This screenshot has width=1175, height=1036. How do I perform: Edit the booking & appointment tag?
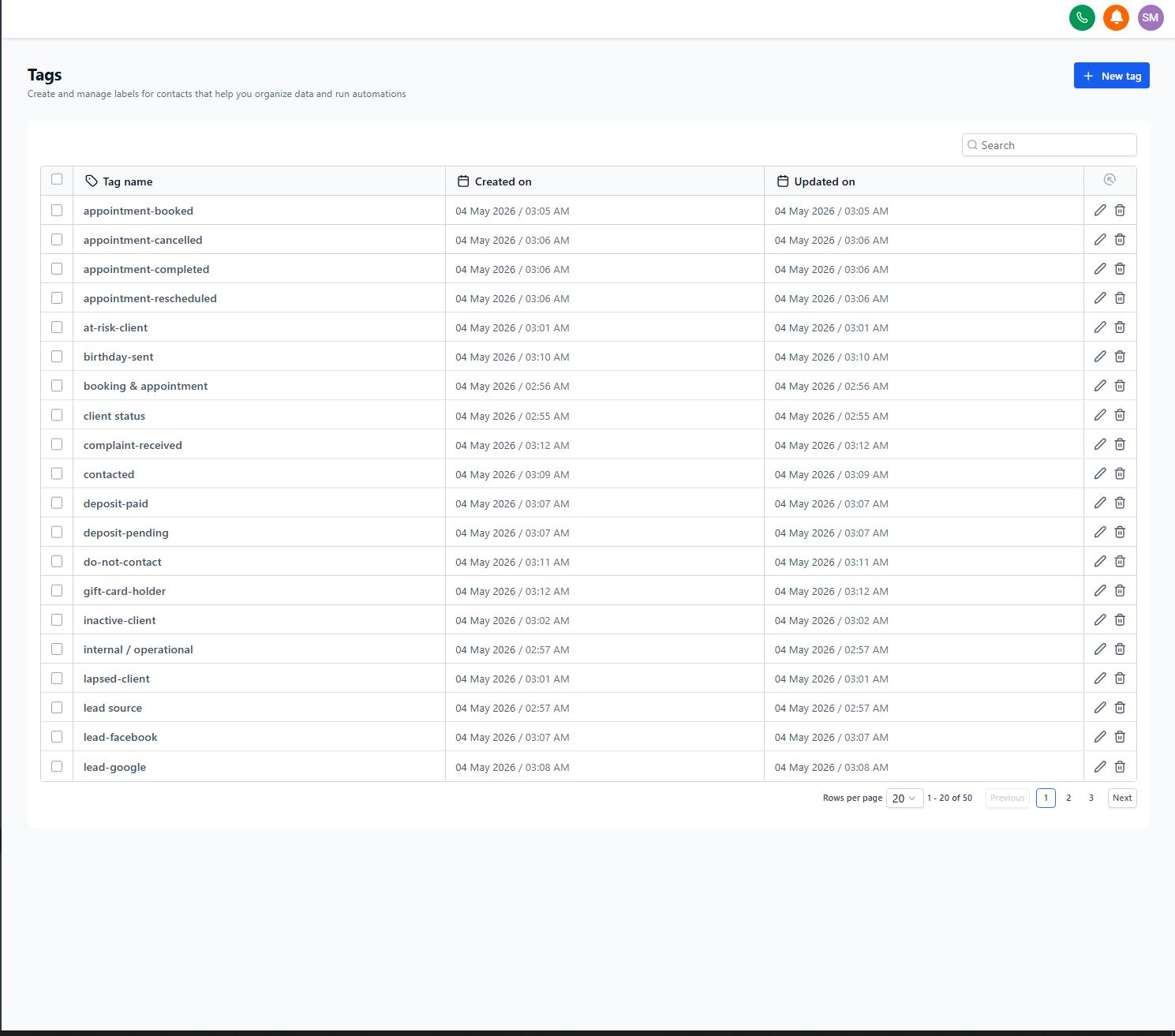click(1100, 386)
